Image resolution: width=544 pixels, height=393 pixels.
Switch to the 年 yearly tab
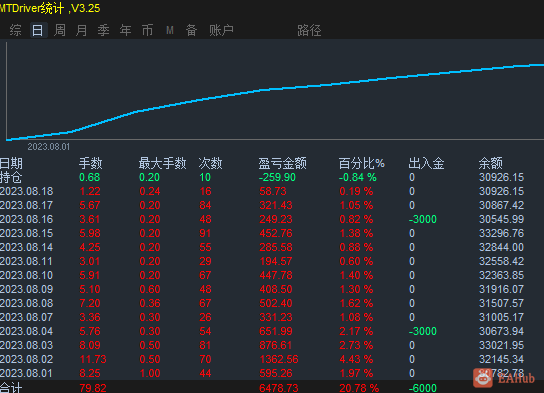coord(125,31)
